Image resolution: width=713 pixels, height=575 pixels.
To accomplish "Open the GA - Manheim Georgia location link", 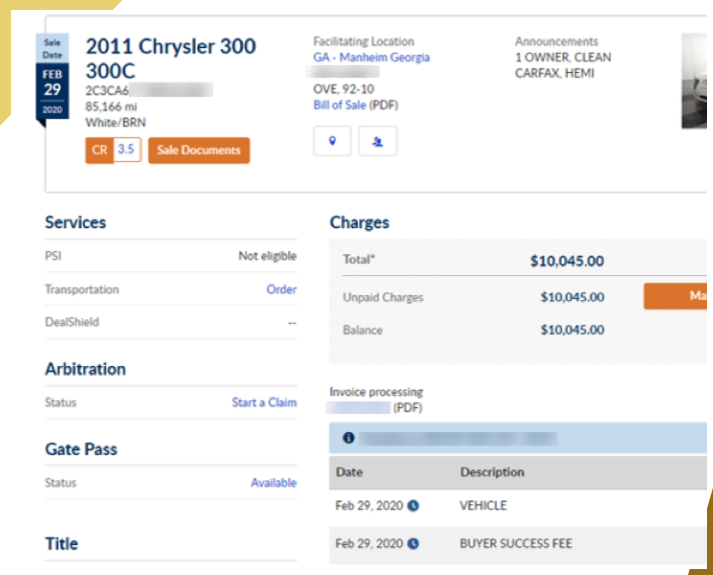I will pyautogui.click(x=371, y=58).
